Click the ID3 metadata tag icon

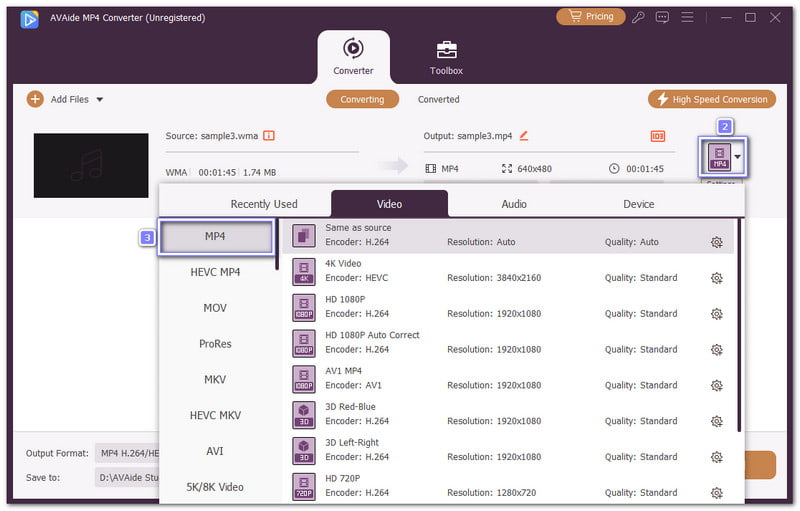[658, 136]
